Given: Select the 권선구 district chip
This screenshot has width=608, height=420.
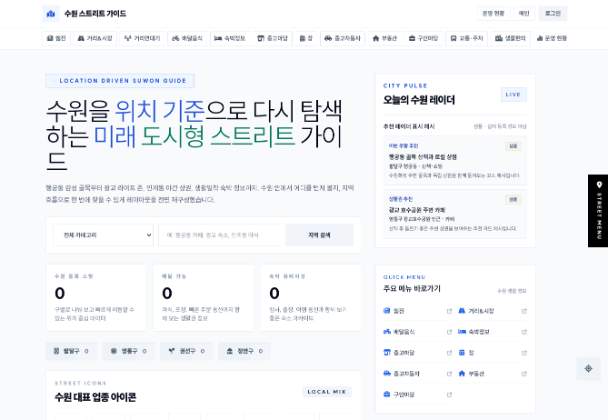Looking at the screenshot, I should pos(187,351).
